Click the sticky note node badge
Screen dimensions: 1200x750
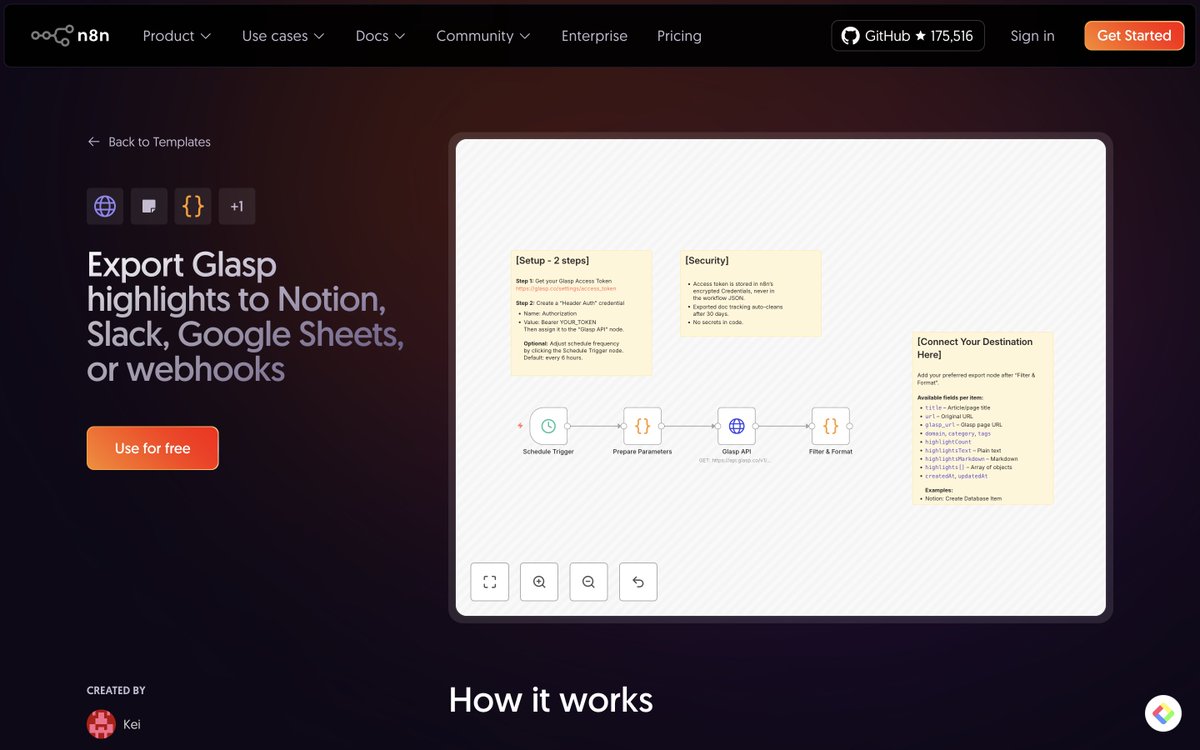[x=149, y=207]
